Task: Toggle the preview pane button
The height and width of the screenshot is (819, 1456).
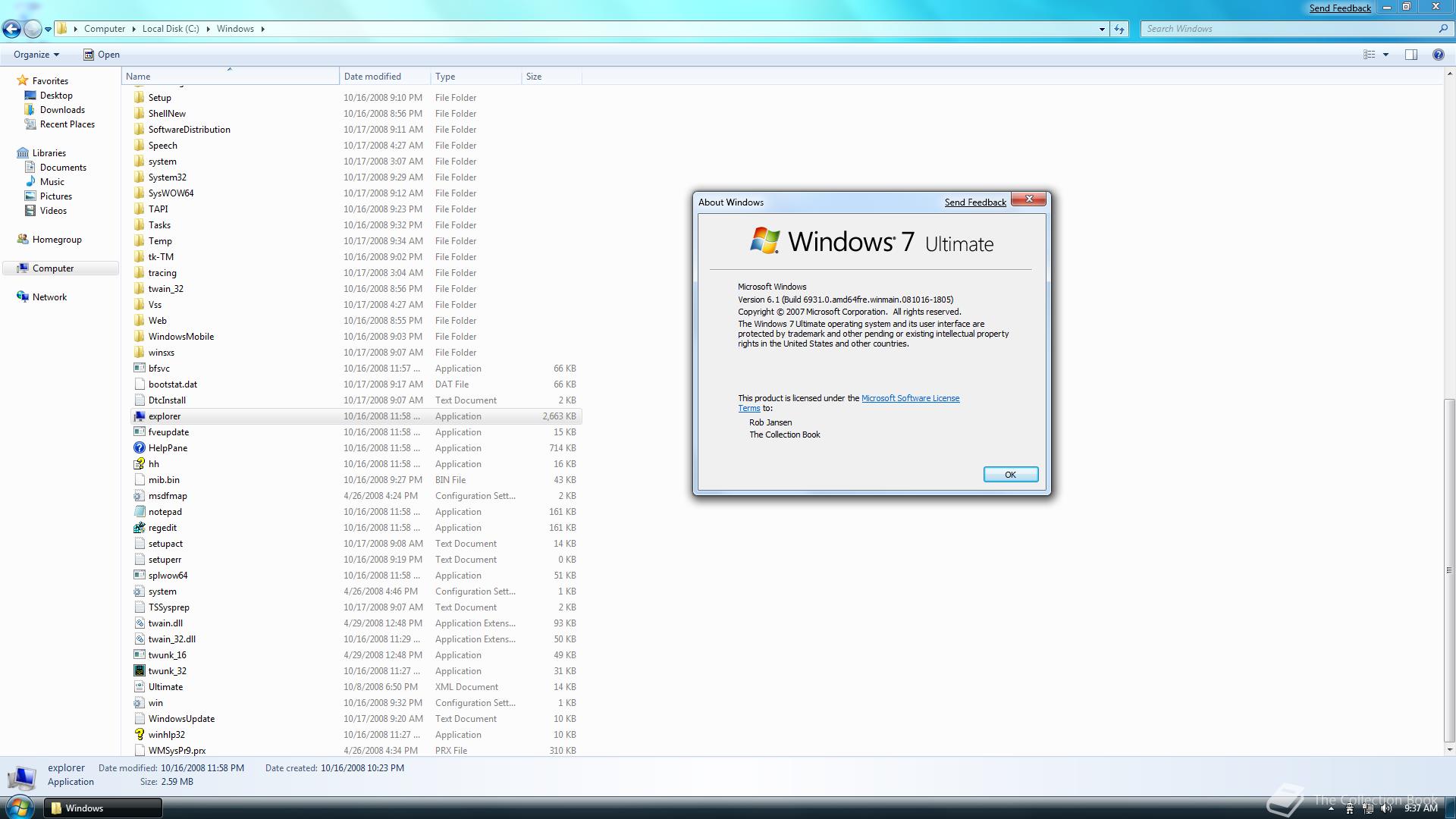Action: pos(1411,55)
